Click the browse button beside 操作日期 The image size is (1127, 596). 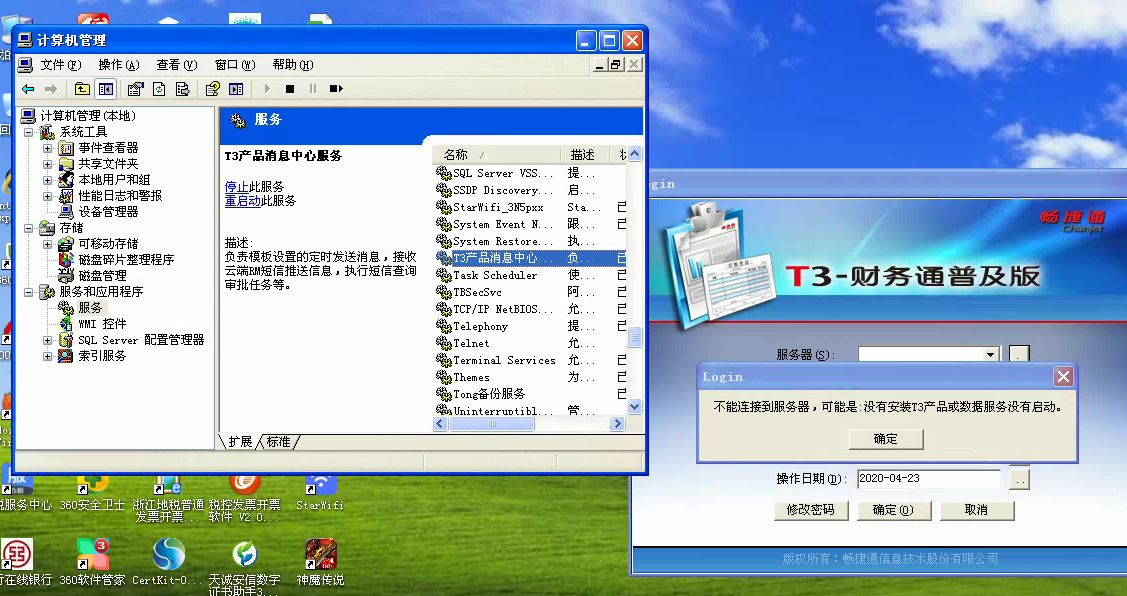(x=1019, y=479)
